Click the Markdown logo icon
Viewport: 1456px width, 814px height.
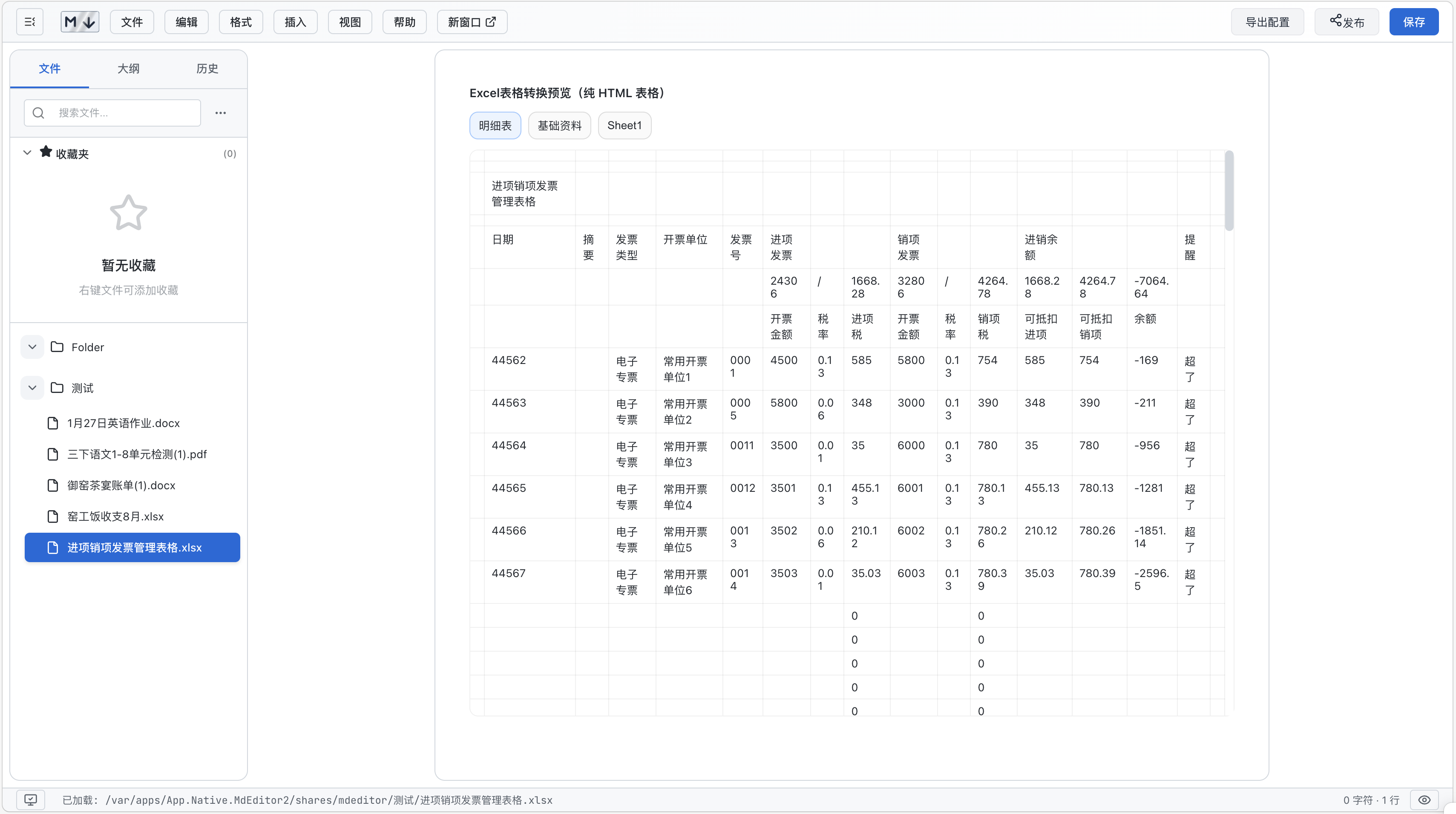point(80,22)
